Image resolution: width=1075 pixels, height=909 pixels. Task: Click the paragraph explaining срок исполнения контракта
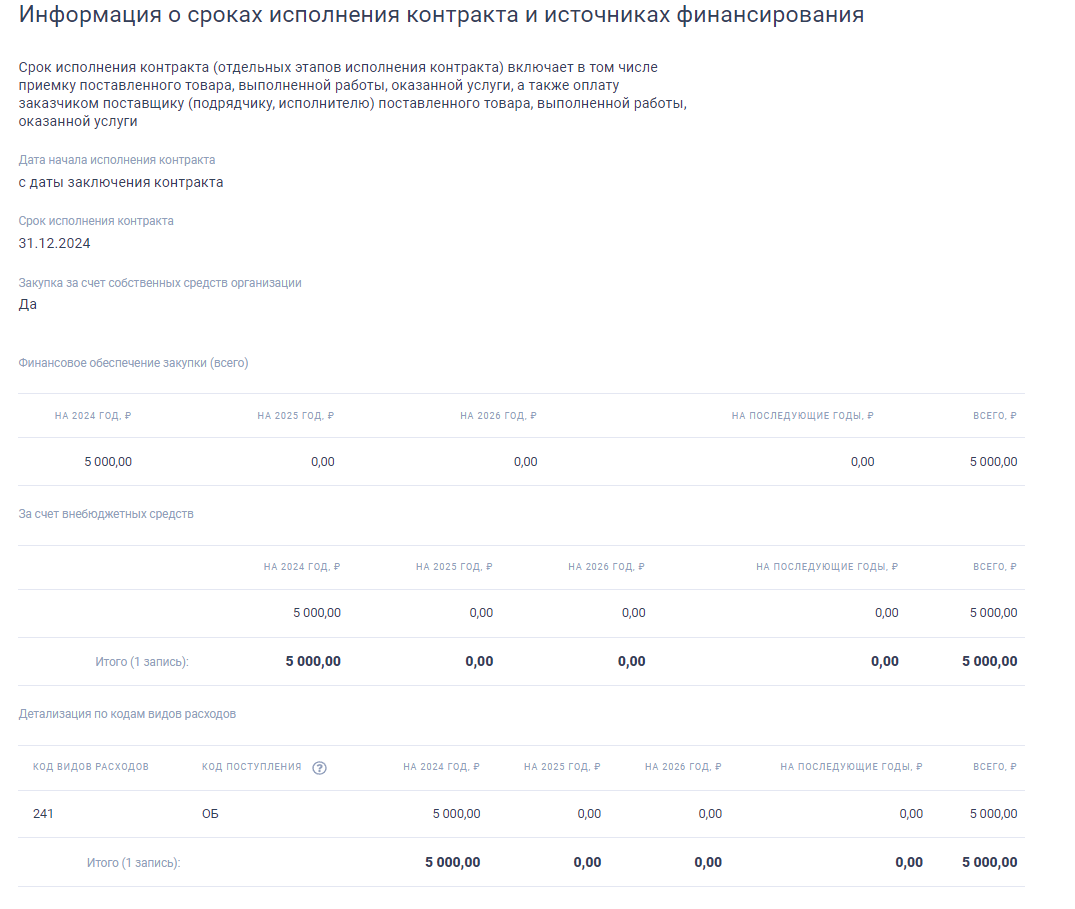[x=352, y=94]
